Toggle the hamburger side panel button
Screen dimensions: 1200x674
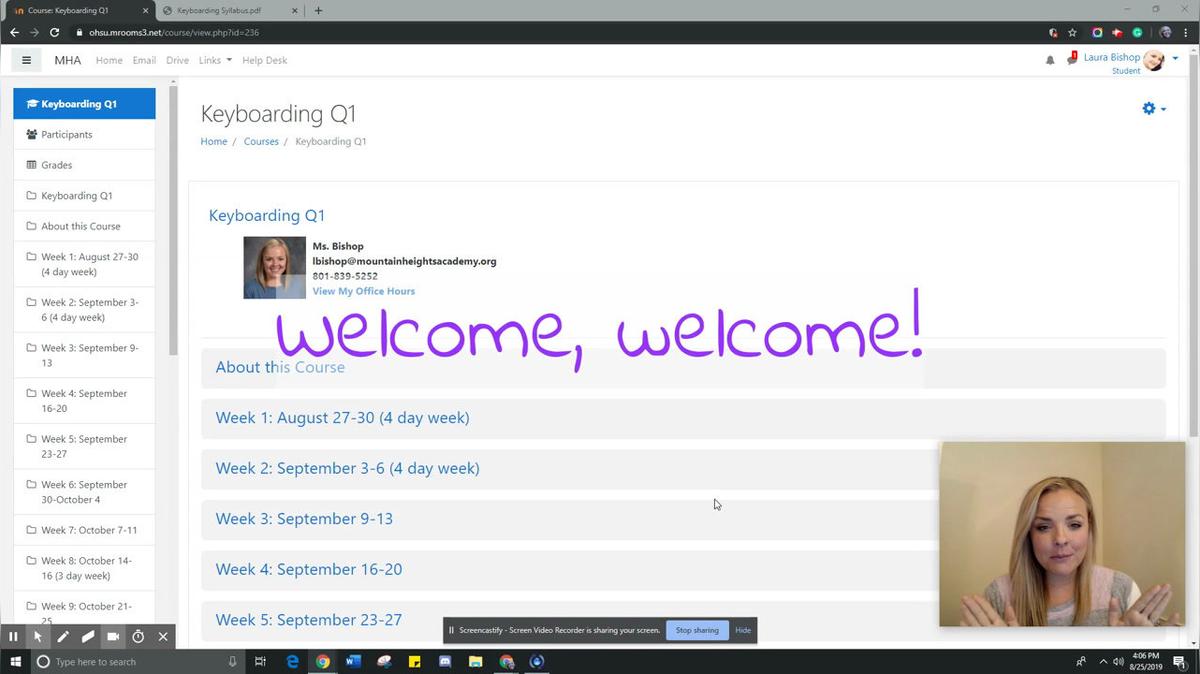click(x=26, y=60)
